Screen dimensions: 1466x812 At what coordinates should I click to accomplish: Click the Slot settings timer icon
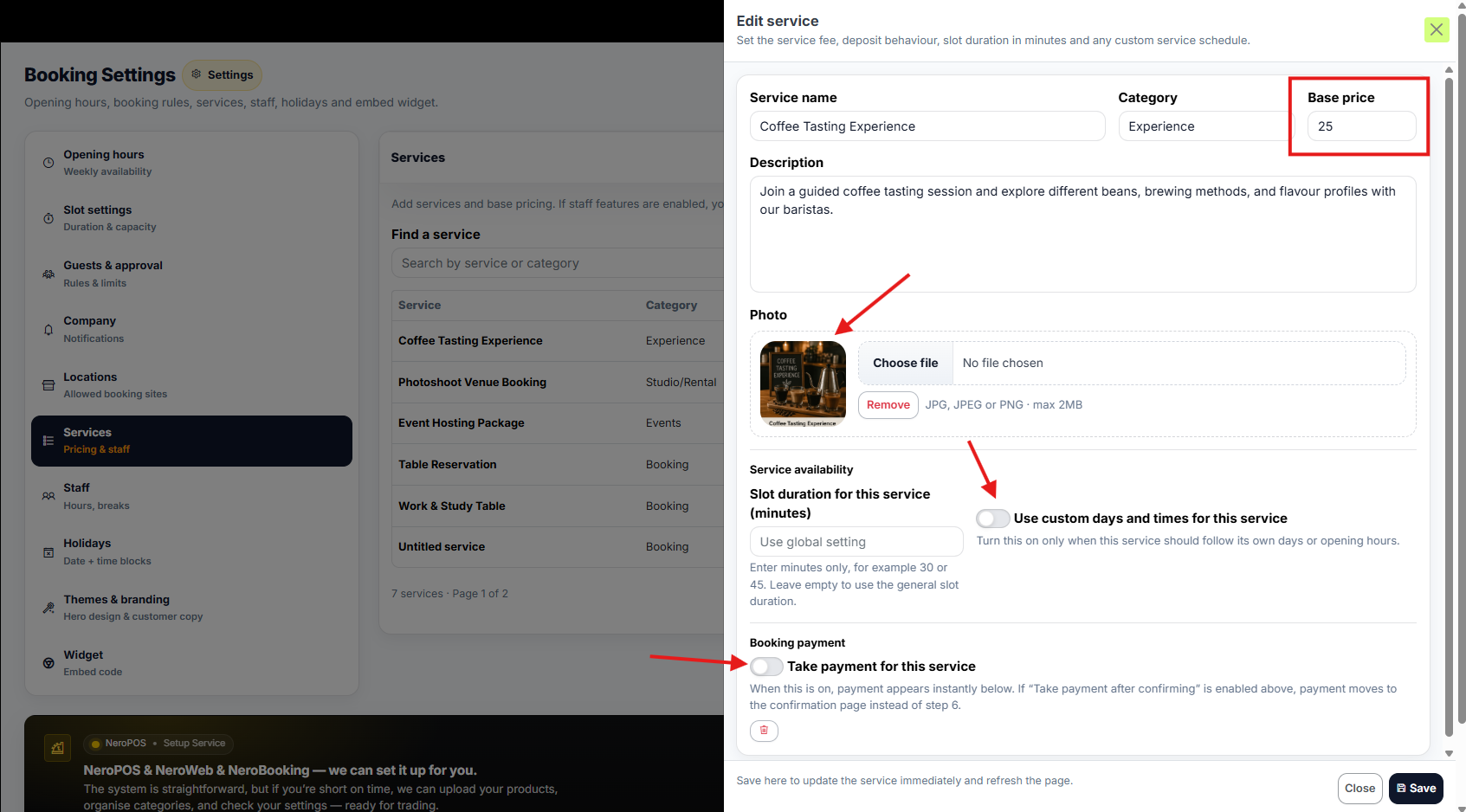point(48,218)
